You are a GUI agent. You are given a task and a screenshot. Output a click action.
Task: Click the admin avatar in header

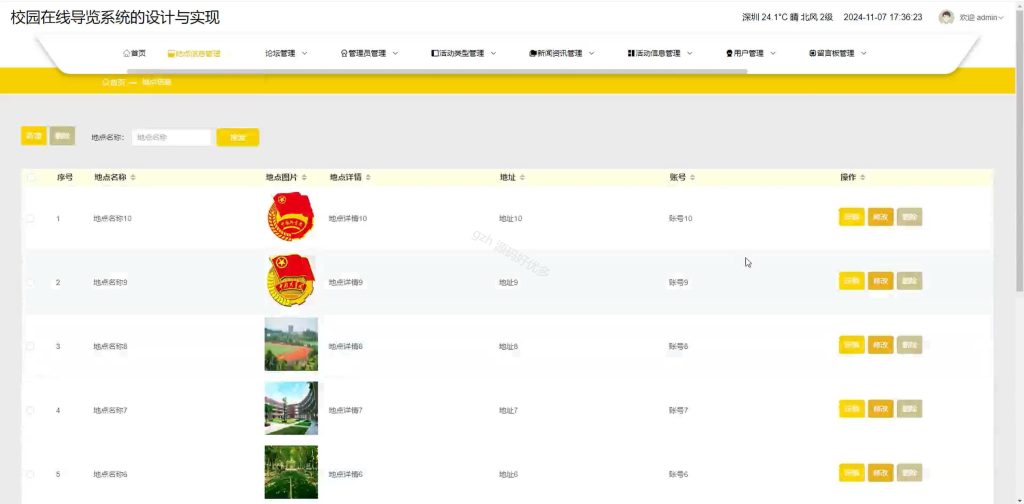tap(946, 17)
